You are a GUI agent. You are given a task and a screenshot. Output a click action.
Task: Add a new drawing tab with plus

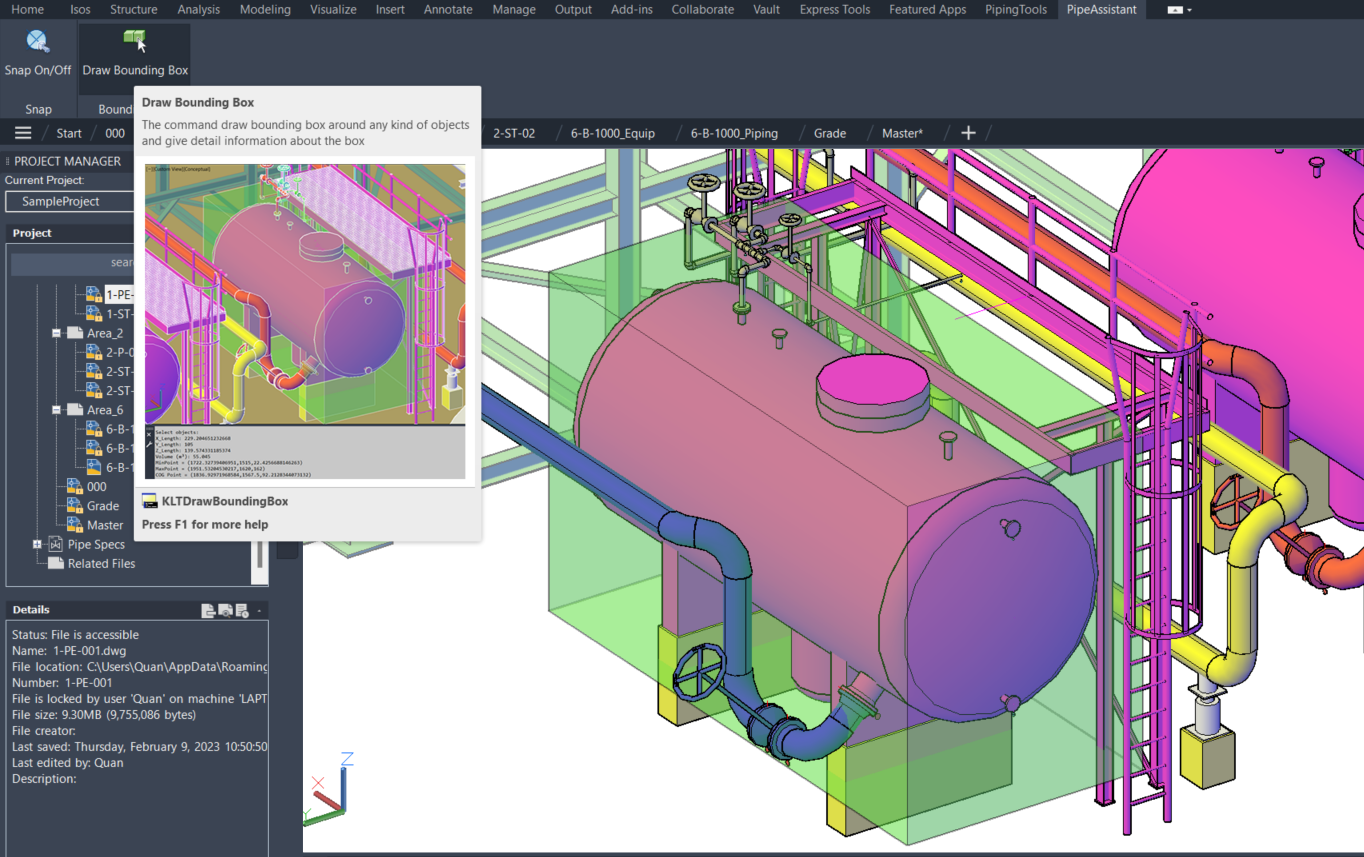point(968,133)
